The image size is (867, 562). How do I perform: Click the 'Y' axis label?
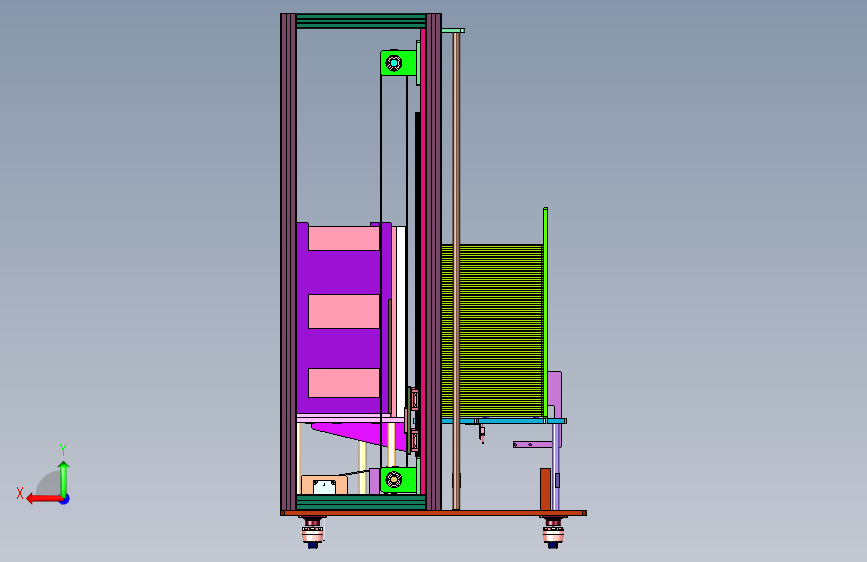[x=63, y=449]
